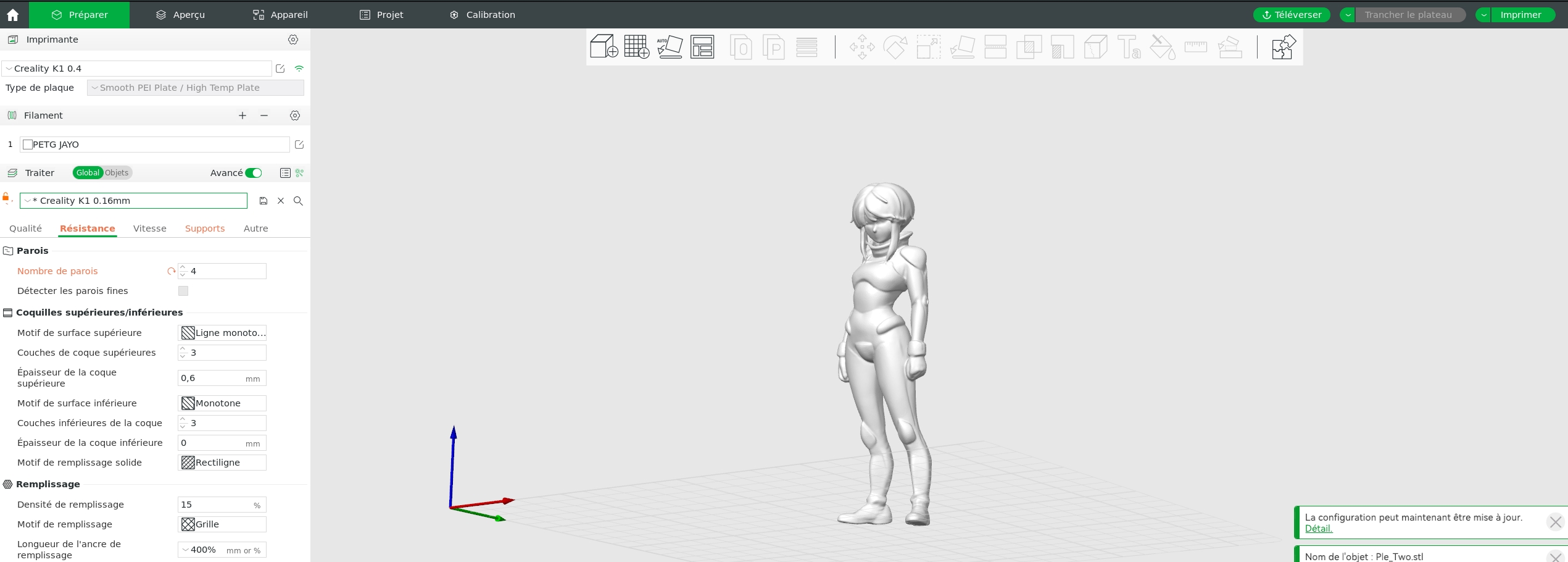Viewport: 1568px width, 562px height.
Task: Add a new plate with grid icon
Action: (x=636, y=46)
